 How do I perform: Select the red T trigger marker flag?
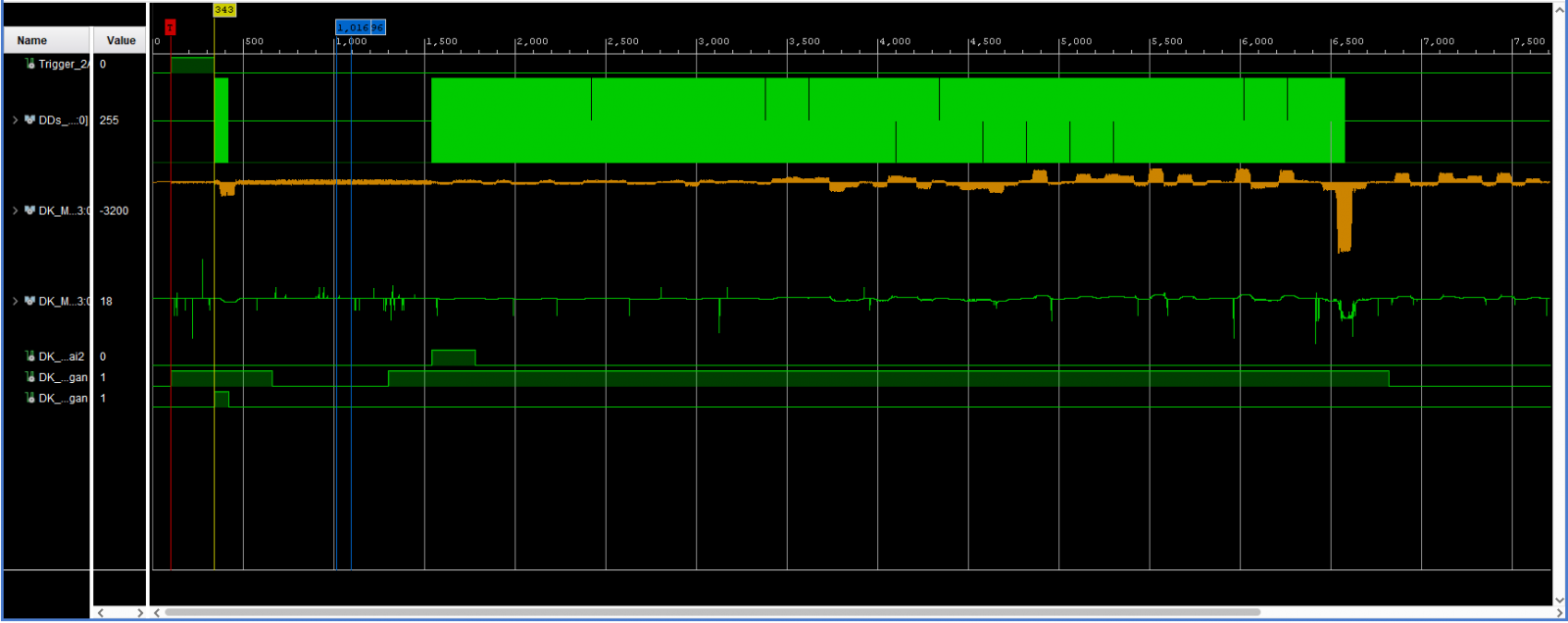coord(170,27)
